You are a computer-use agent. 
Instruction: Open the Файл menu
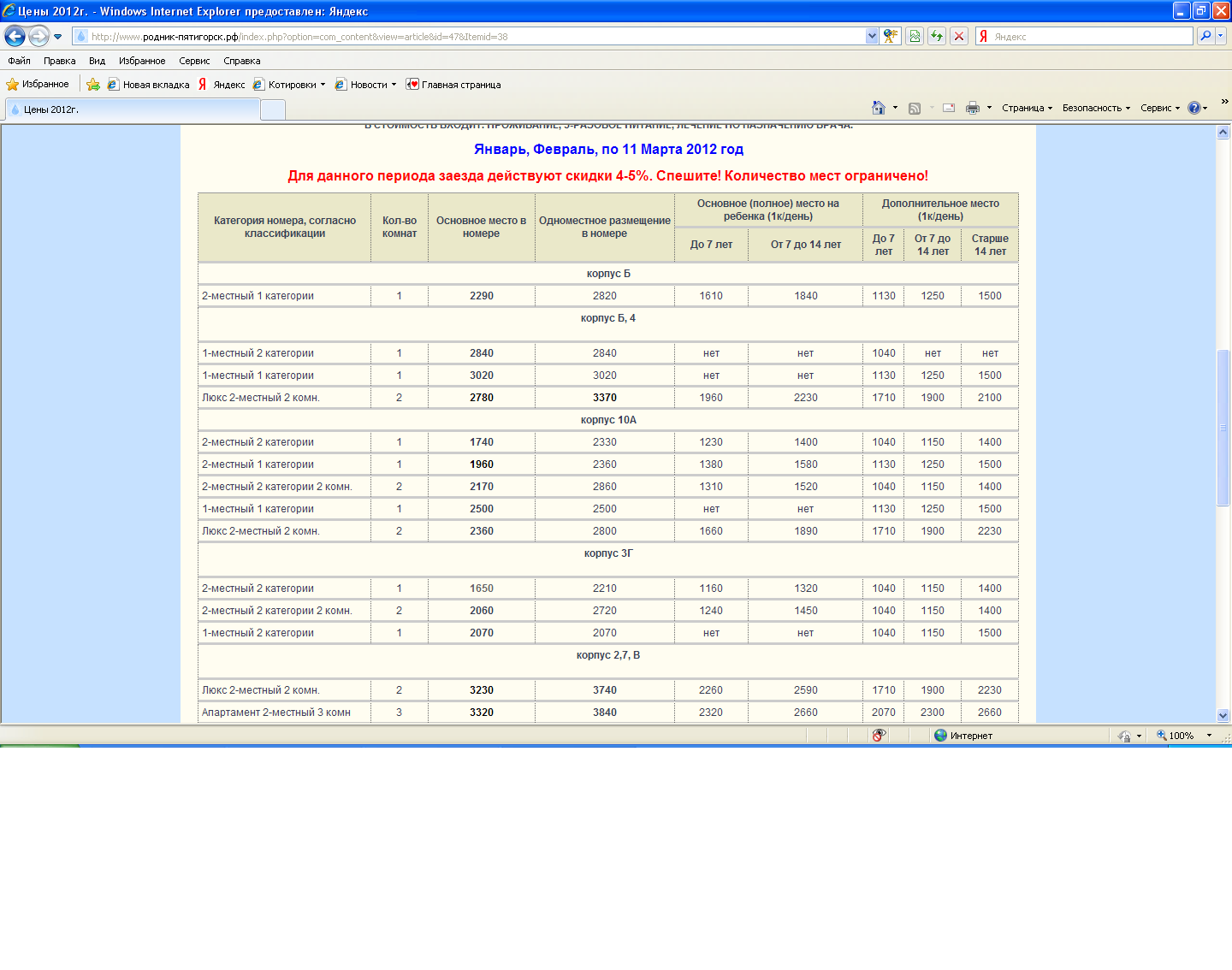[19, 61]
